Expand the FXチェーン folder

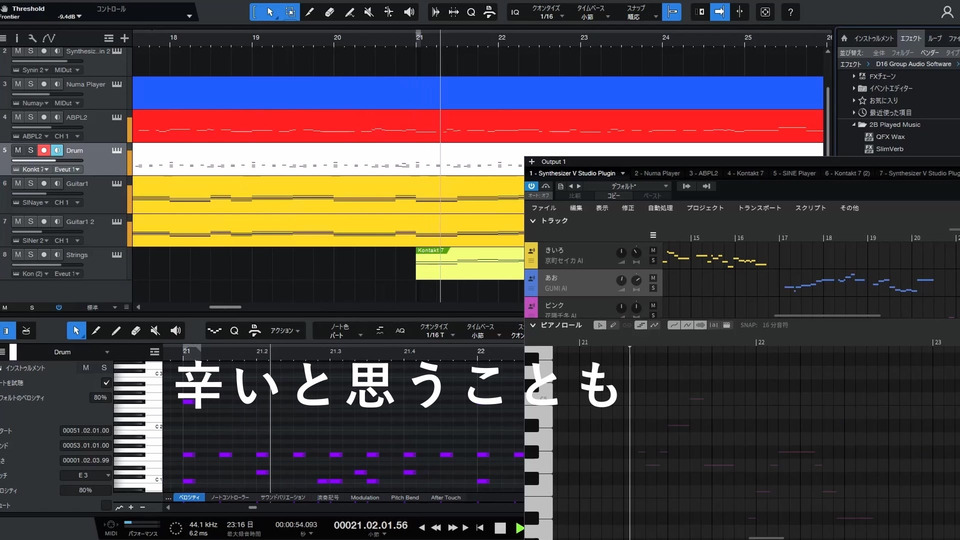[854, 76]
